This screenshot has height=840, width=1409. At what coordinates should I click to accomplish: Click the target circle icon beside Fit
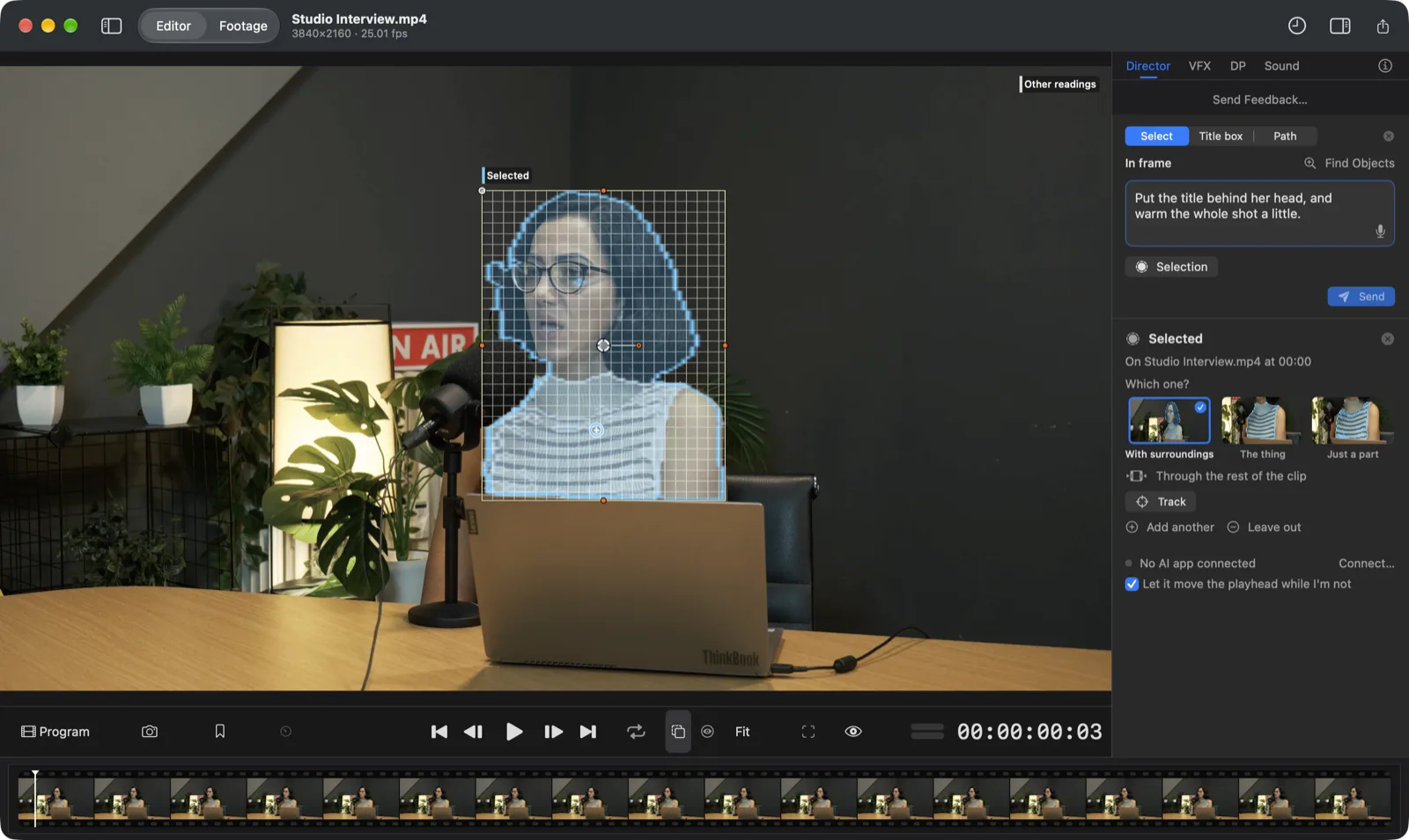click(x=707, y=732)
